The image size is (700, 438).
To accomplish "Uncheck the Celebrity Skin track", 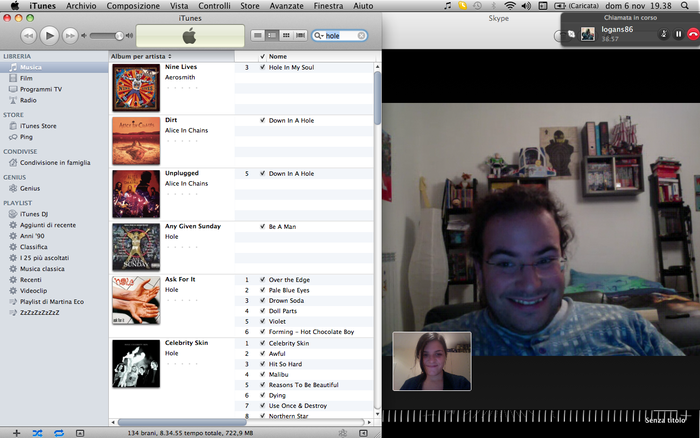I will (262, 343).
